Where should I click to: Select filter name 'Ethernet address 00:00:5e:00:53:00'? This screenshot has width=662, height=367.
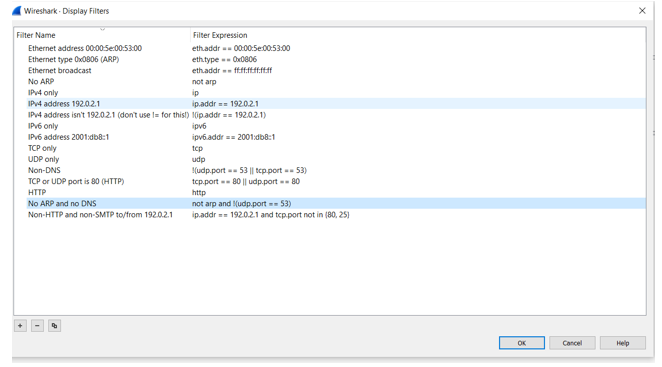[85, 48]
